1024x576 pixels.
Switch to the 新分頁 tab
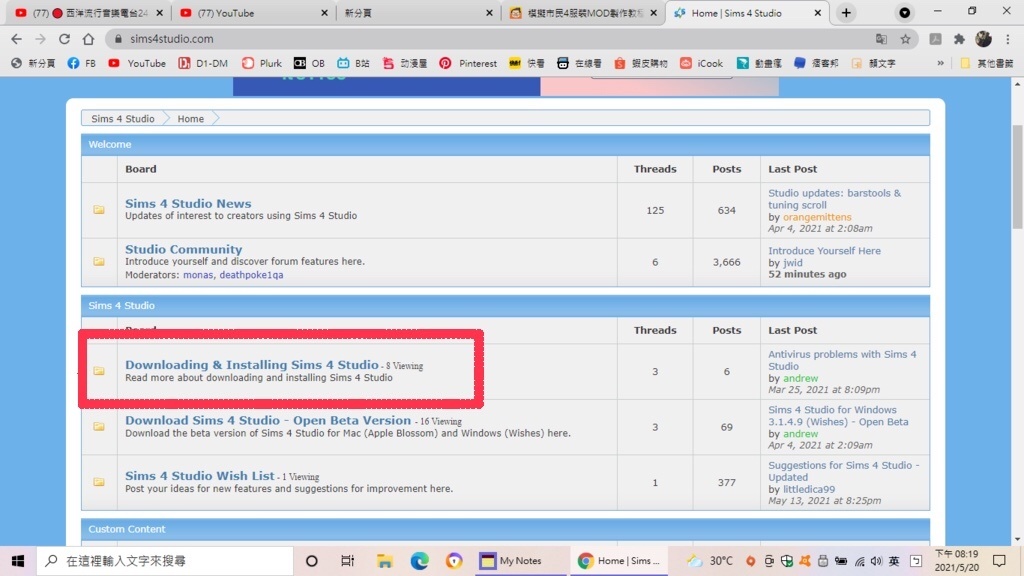[x=418, y=13]
